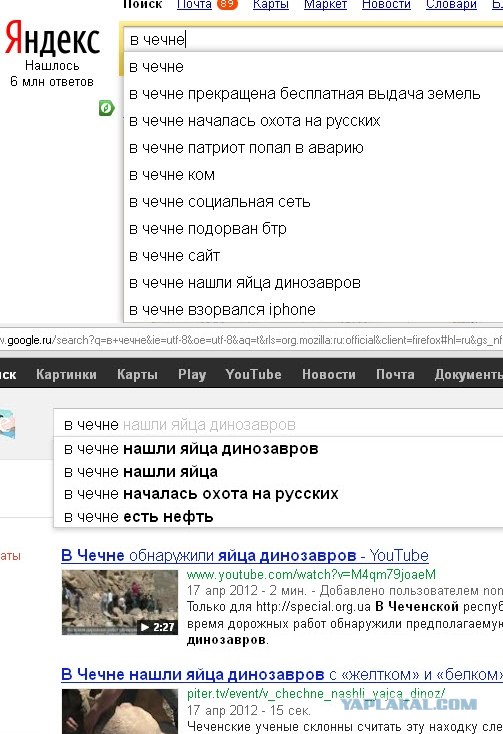The height and width of the screenshot is (734, 503).
Task: Open the Почта link in Yandex header
Action: (194, 5)
